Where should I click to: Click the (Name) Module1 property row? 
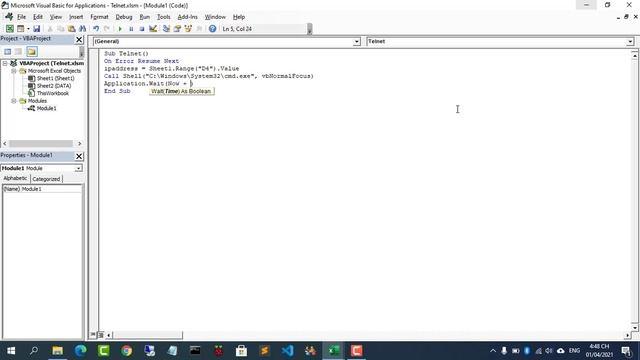click(x=42, y=189)
